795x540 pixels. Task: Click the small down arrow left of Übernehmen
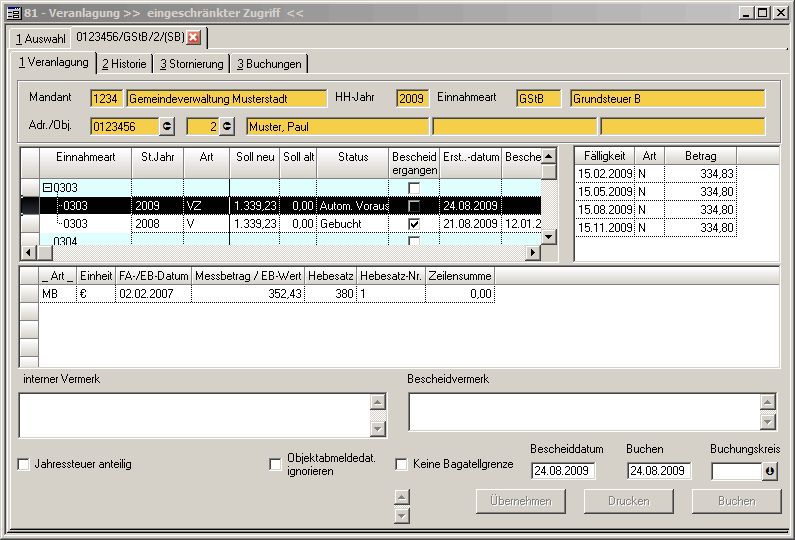click(x=401, y=515)
